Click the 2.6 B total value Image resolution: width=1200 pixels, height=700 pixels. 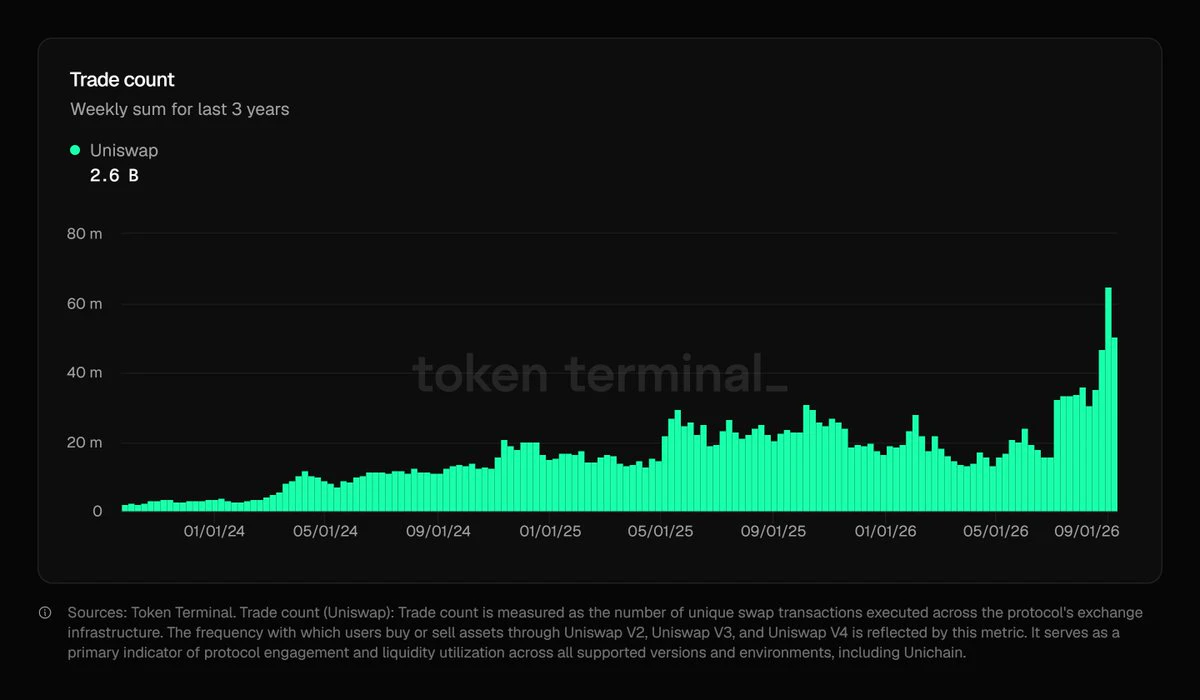(114, 176)
